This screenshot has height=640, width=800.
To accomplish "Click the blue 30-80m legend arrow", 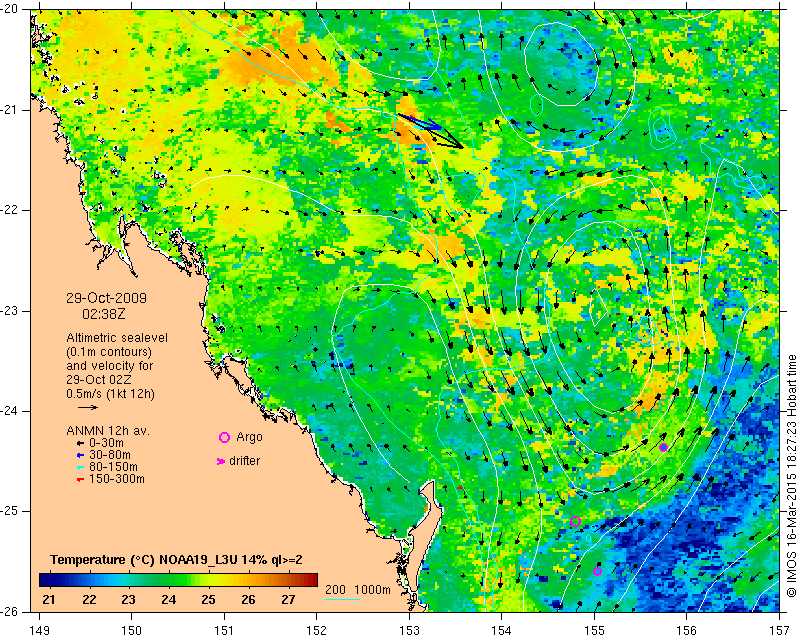I will (80, 455).
